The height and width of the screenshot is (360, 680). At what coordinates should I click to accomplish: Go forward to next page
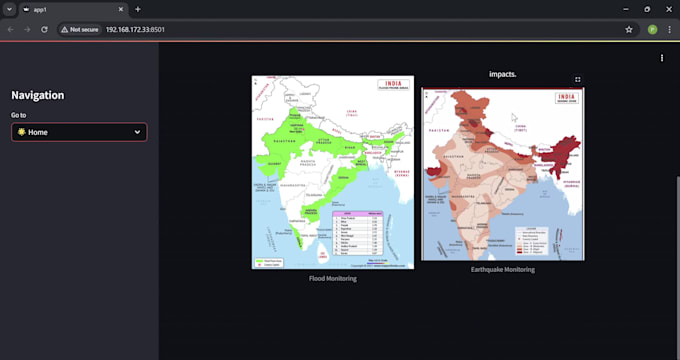pos(27,29)
